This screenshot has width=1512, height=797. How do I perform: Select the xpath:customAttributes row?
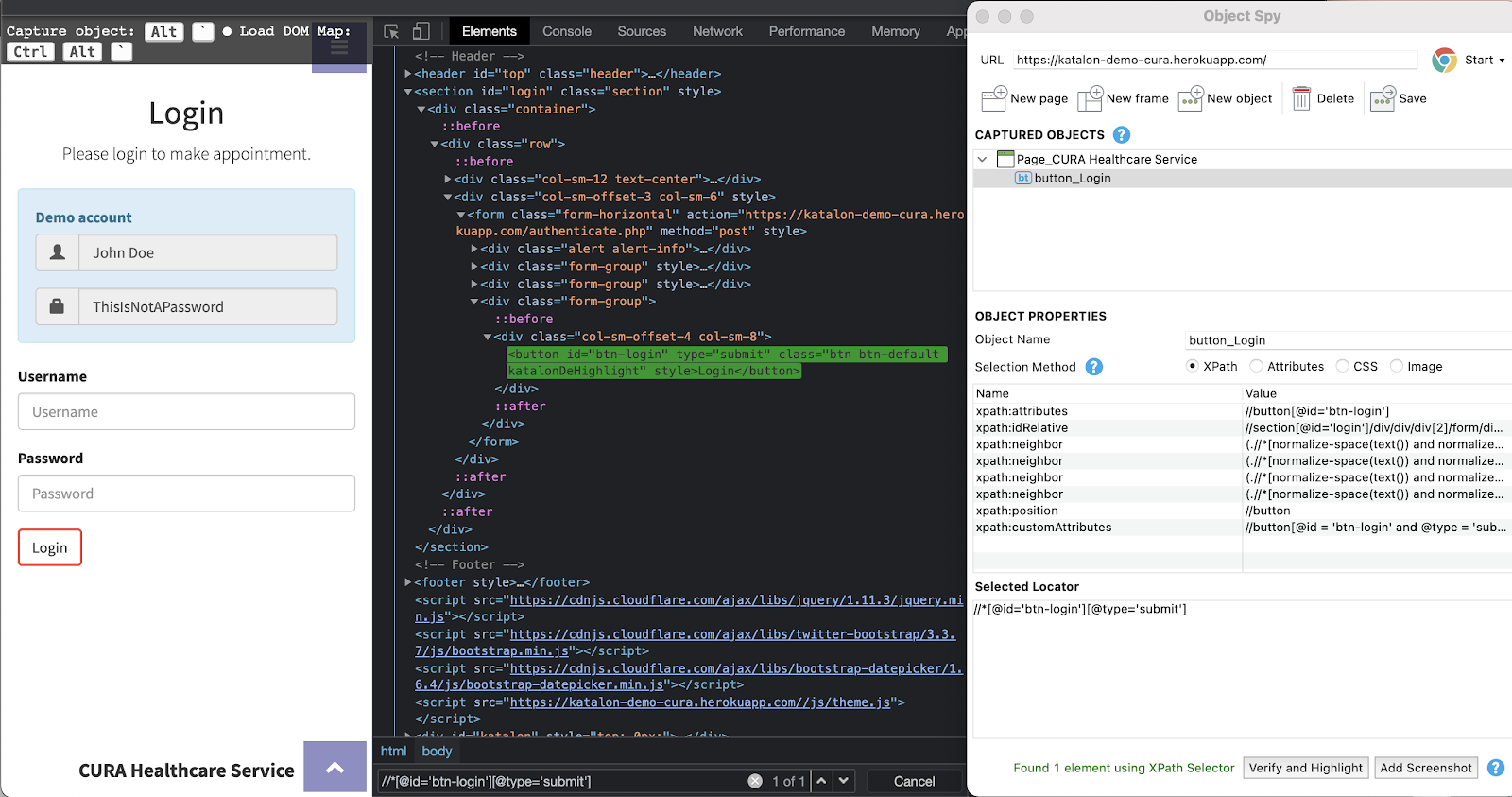tap(1243, 528)
